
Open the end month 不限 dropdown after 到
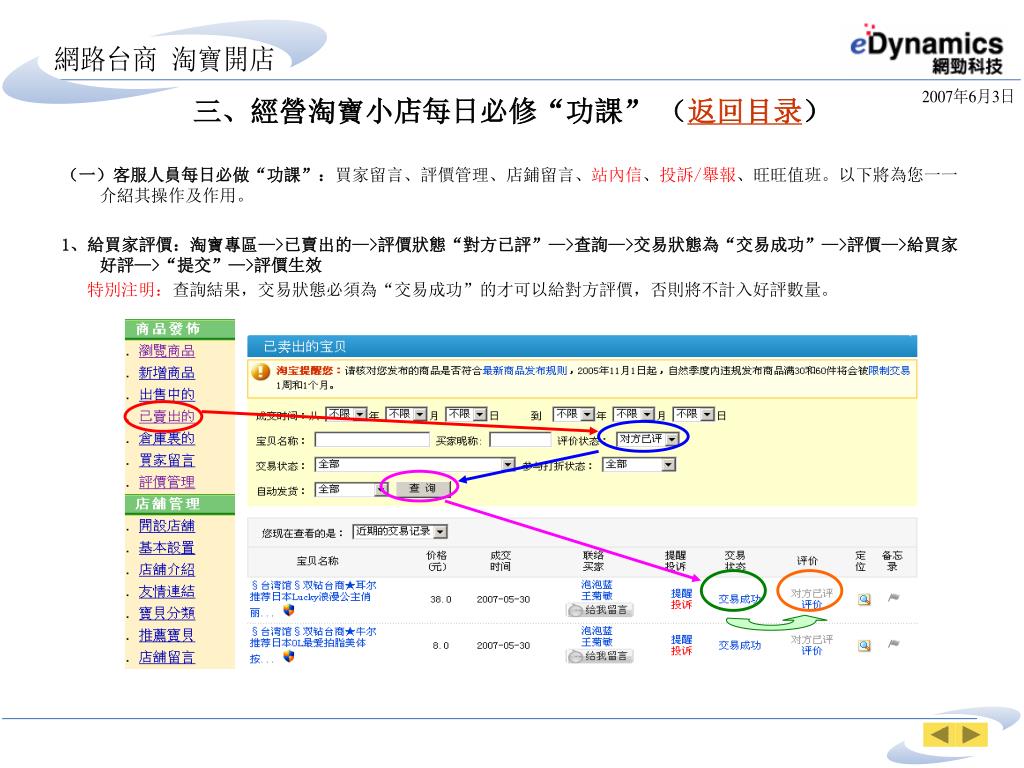click(633, 414)
